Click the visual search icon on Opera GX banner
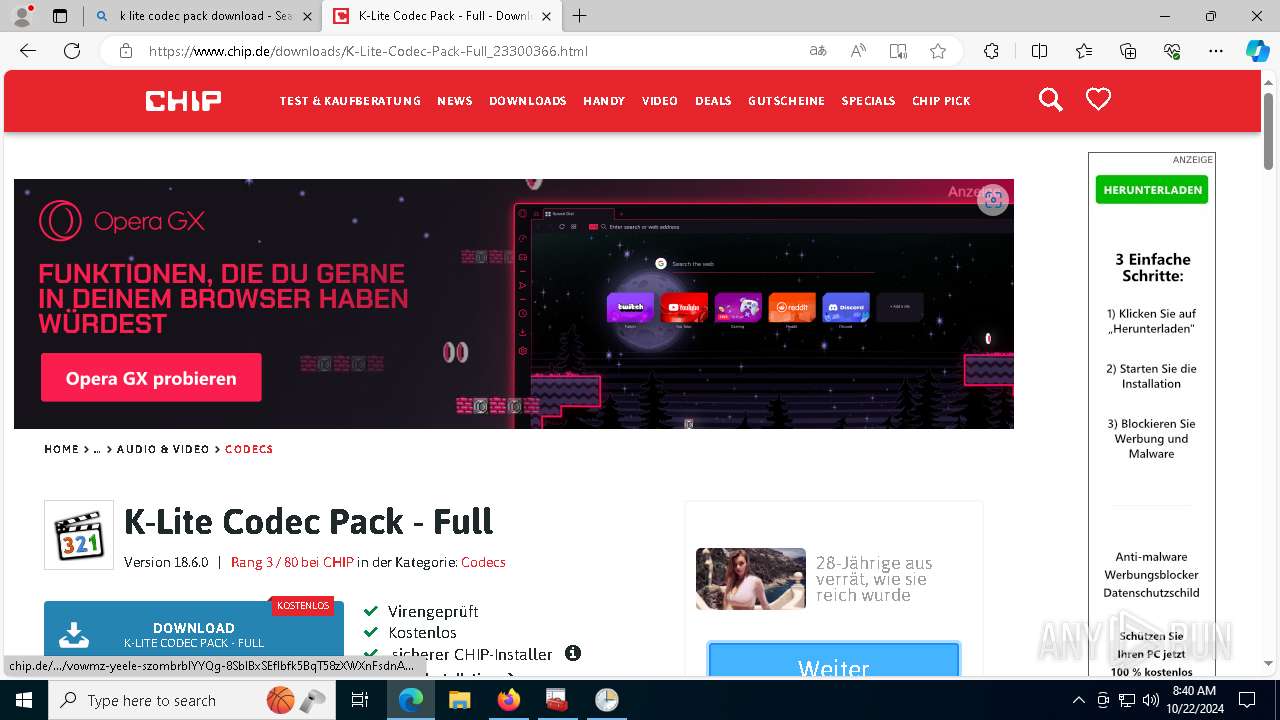This screenshot has height=720, width=1280. (992, 199)
